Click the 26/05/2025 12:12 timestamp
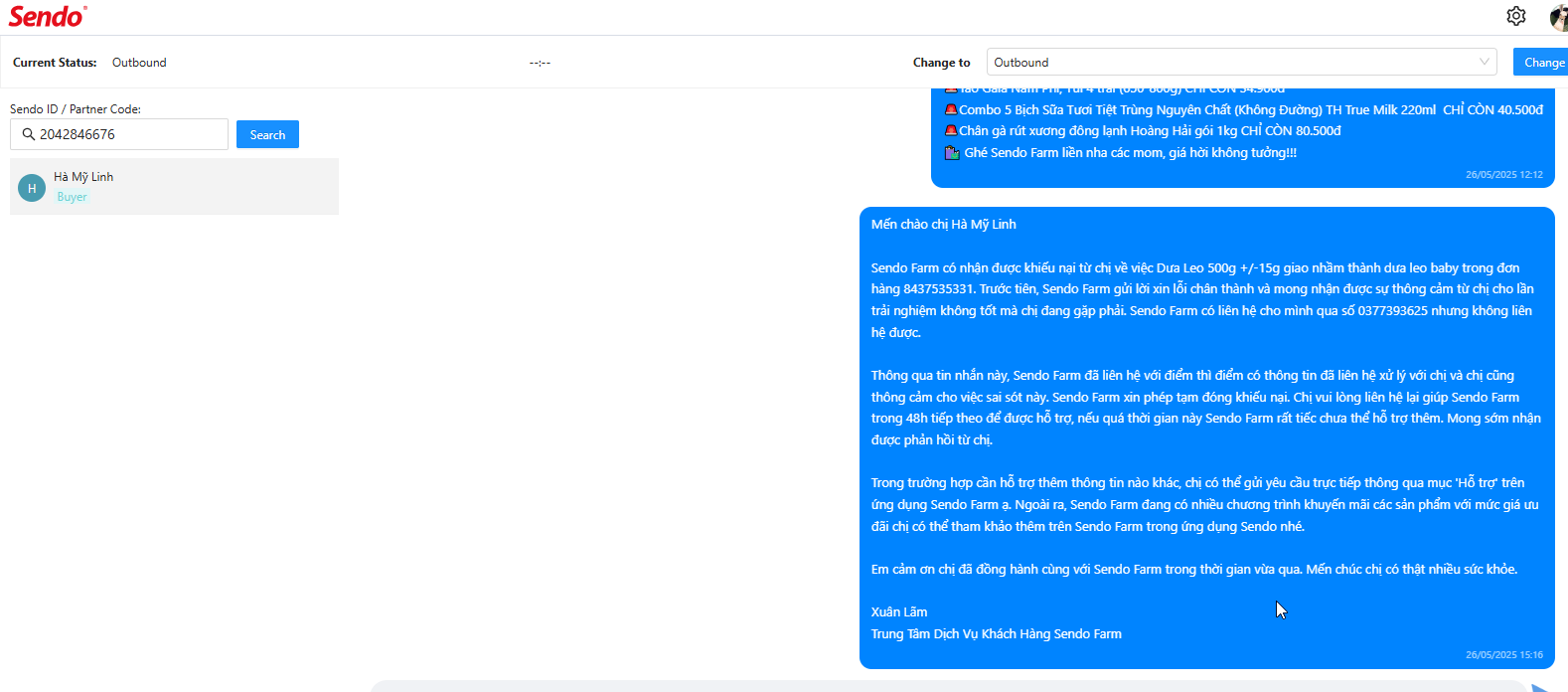Image resolution: width=1568 pixels, height=692 pixels. click(x=1504, y=174)
